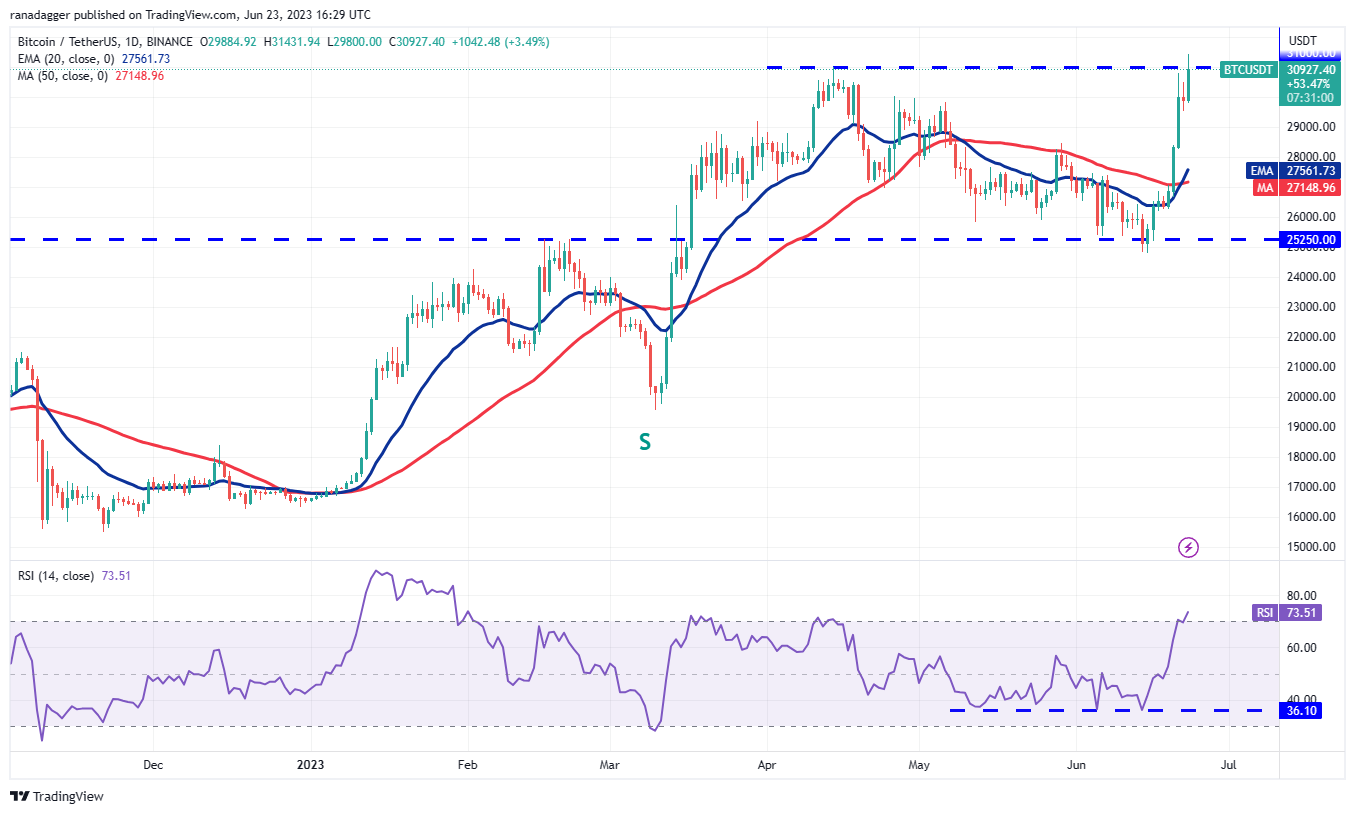Click the blue 25250.00 price level tag
Viewport: 1355px width, 814px height.
pos(1313,240)
